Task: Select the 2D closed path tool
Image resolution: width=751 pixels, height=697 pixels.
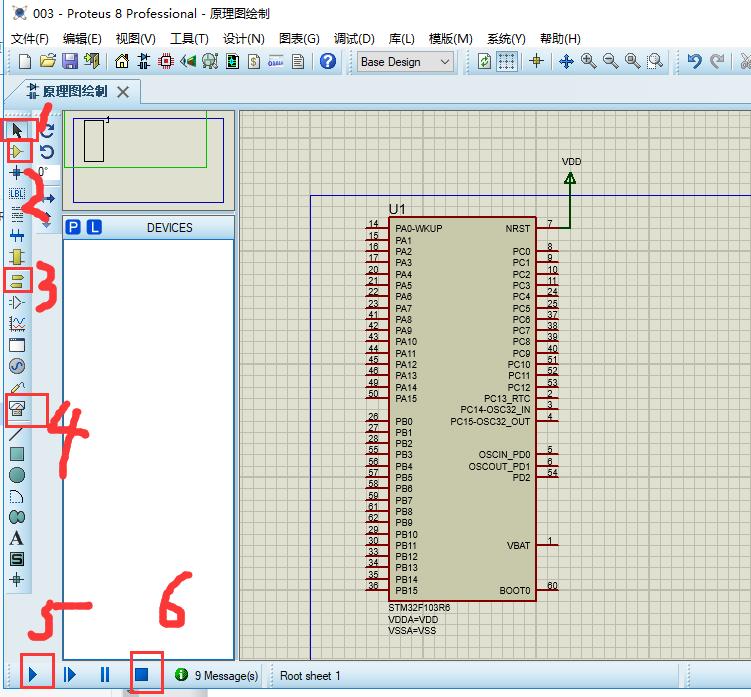Action: click(x=17, y=517)
